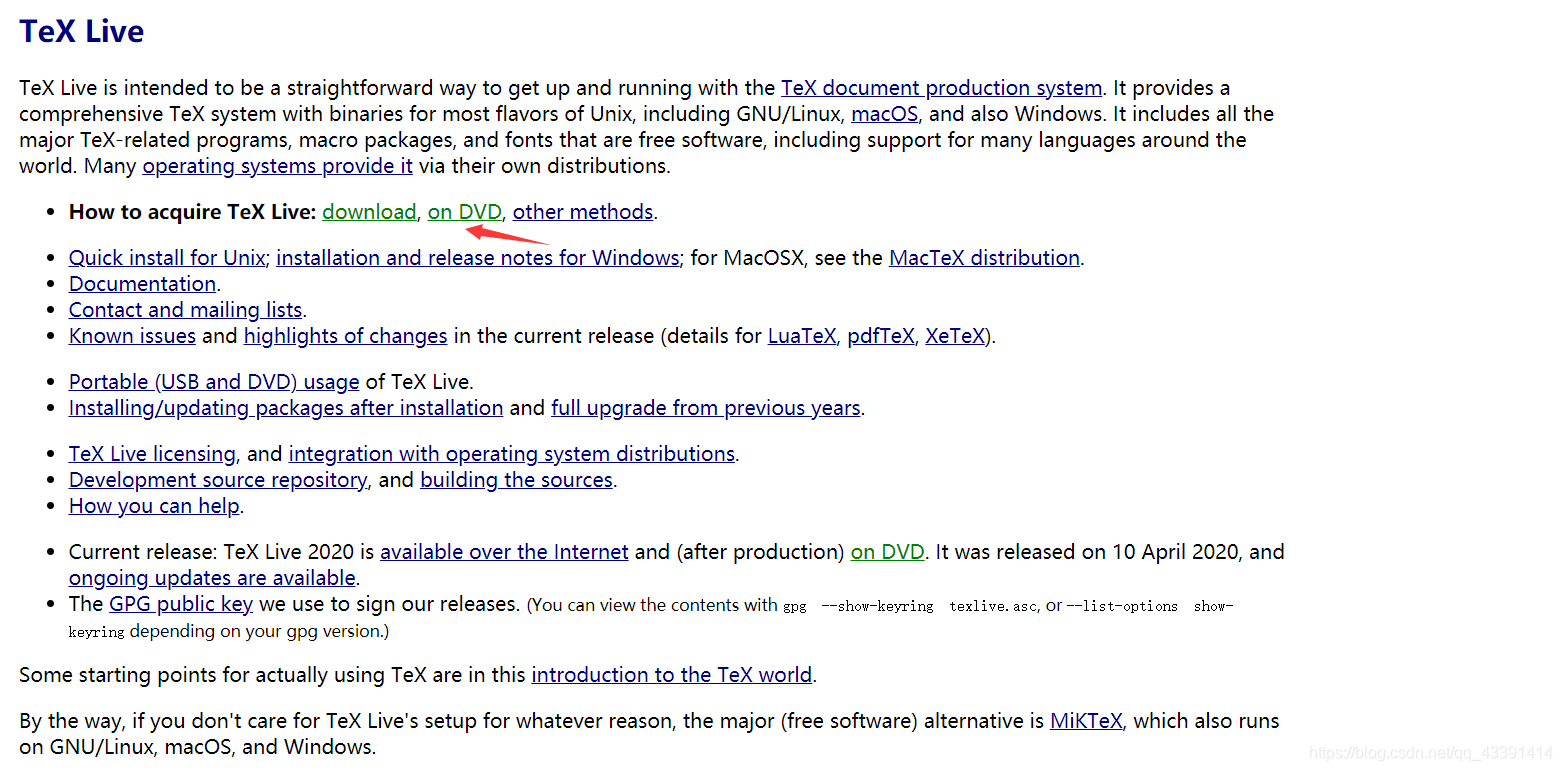Open the on DVD link in acquire line
The width and height of the screenshot is (1562, 771).
[465, 212]
